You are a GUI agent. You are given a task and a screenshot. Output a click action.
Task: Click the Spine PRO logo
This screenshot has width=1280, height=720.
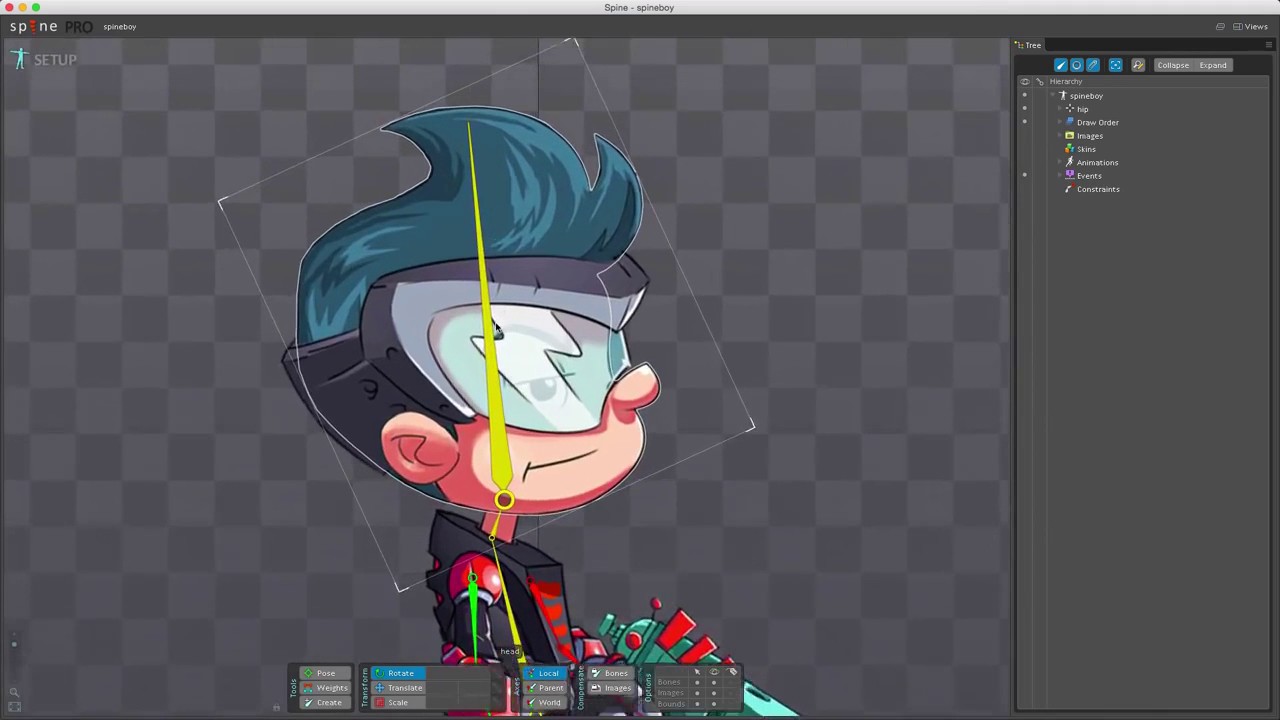50,27
